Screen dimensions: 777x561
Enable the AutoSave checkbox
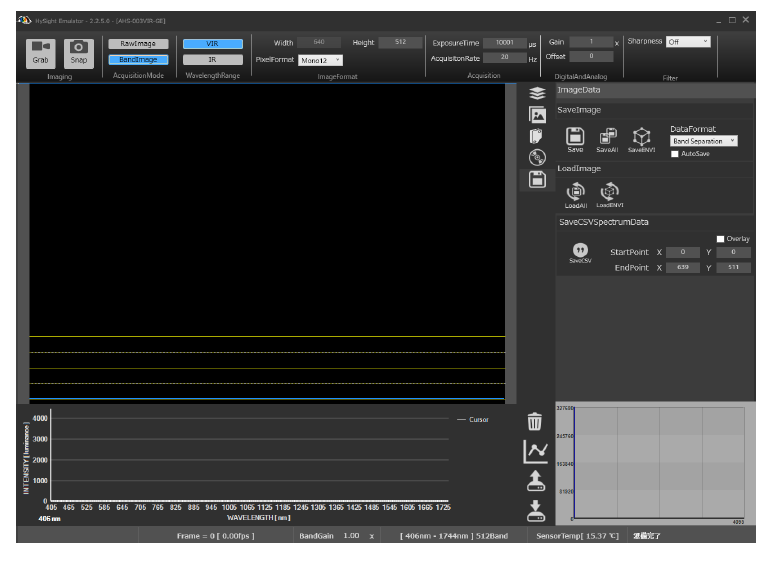[x=674, y=154]
